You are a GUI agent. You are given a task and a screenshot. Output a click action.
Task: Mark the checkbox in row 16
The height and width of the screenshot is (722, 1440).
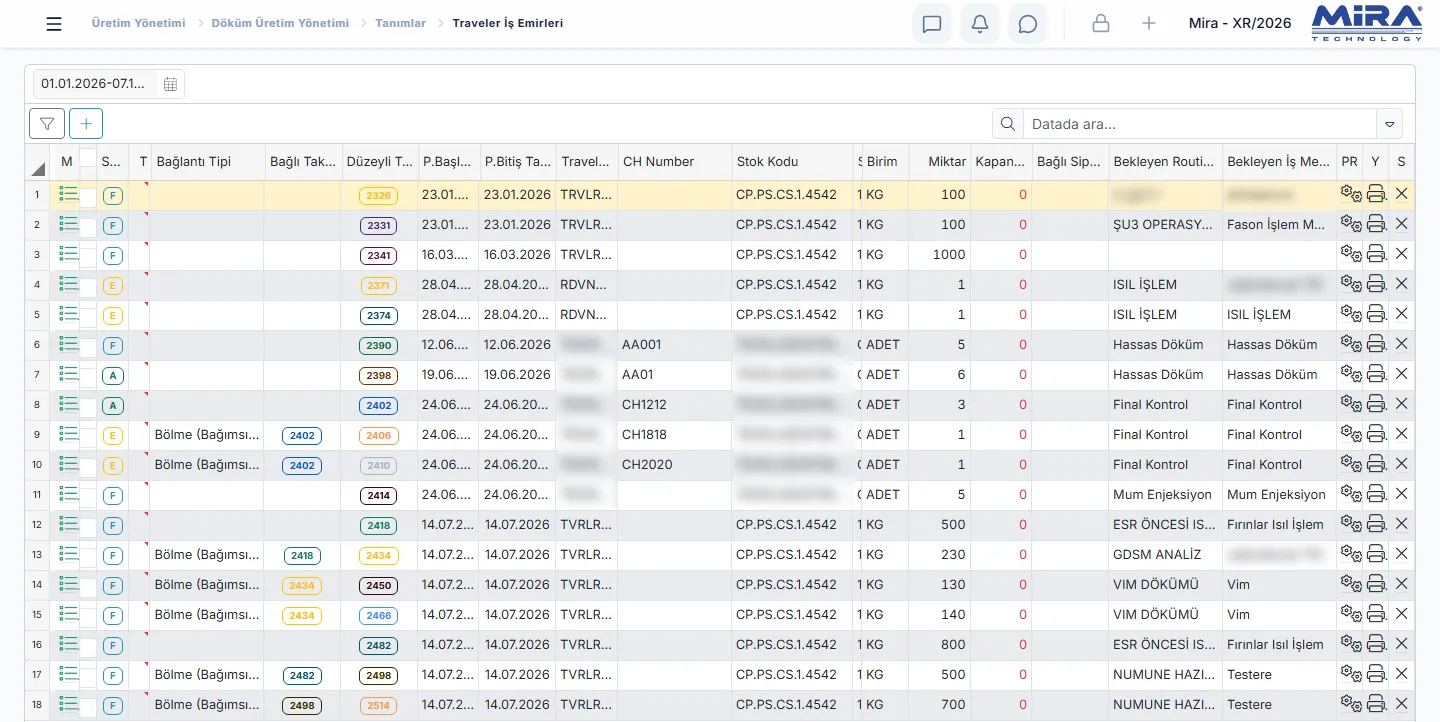[x=88, y=648]
